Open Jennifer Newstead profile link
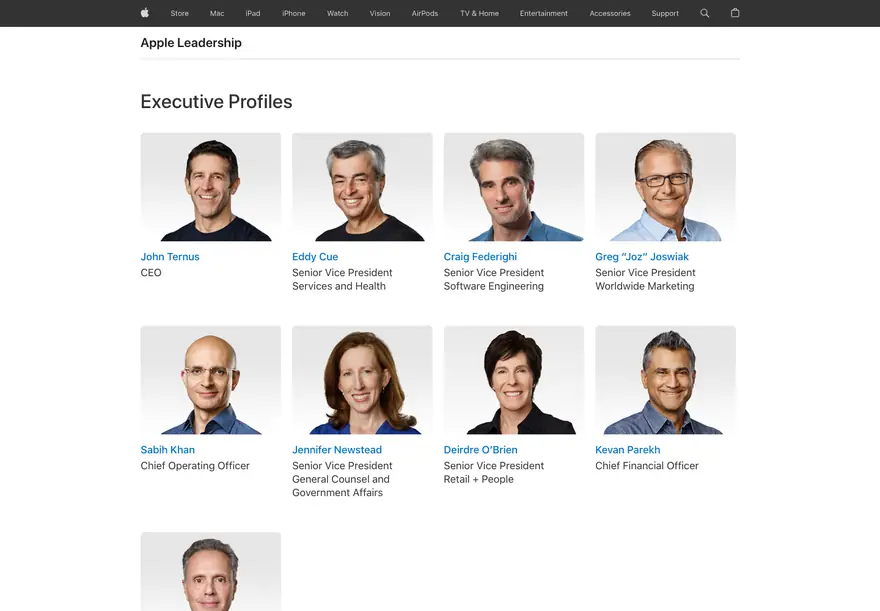 337,449
